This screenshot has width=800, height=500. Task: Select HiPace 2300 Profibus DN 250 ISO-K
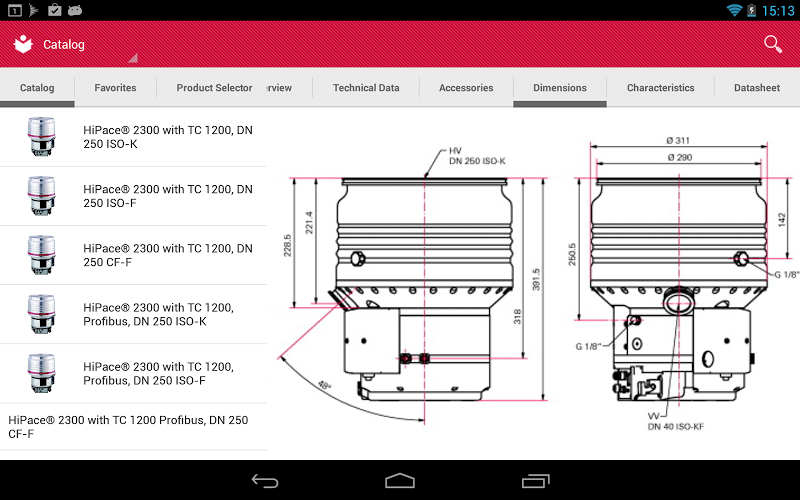133,314
